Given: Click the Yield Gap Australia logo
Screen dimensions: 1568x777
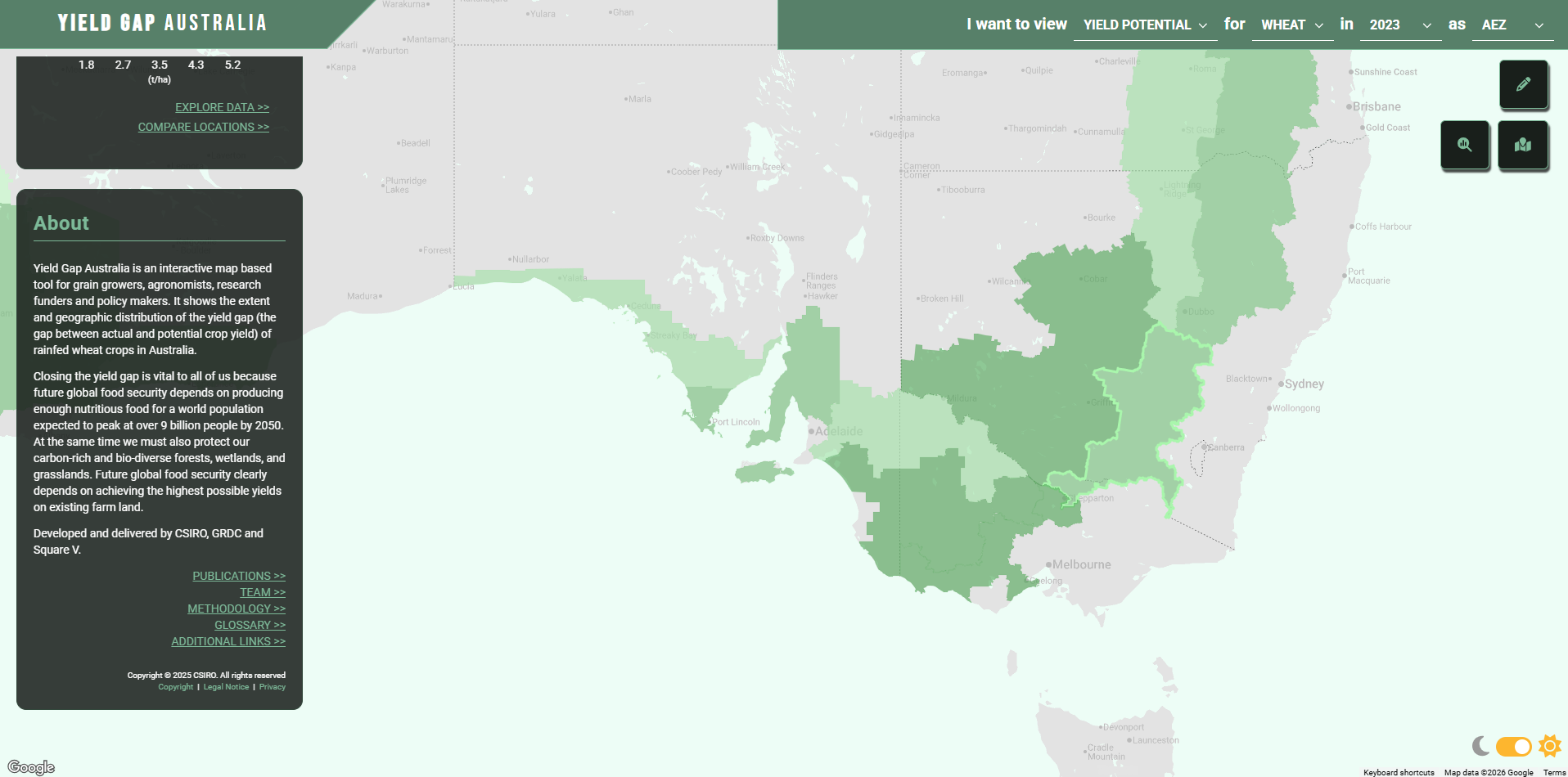Looking at the screenshot, I should (x=162, y=23).
